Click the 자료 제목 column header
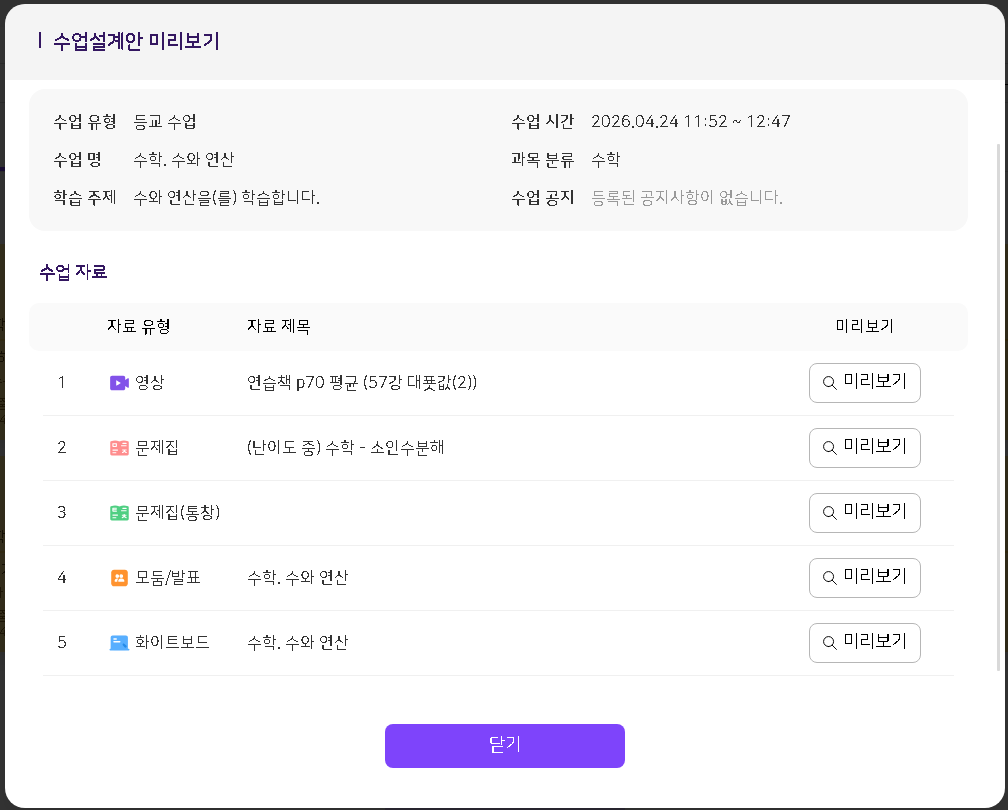1008x810 pixels. 278,327
